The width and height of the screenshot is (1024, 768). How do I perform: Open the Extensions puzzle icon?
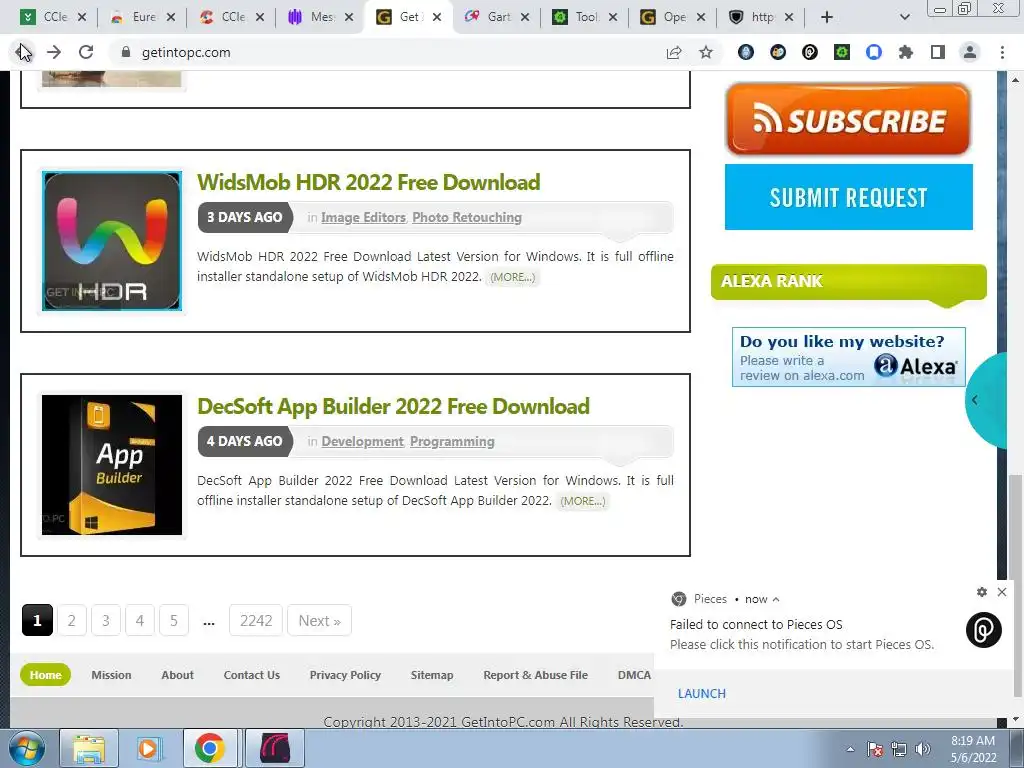tap(906, 52)
